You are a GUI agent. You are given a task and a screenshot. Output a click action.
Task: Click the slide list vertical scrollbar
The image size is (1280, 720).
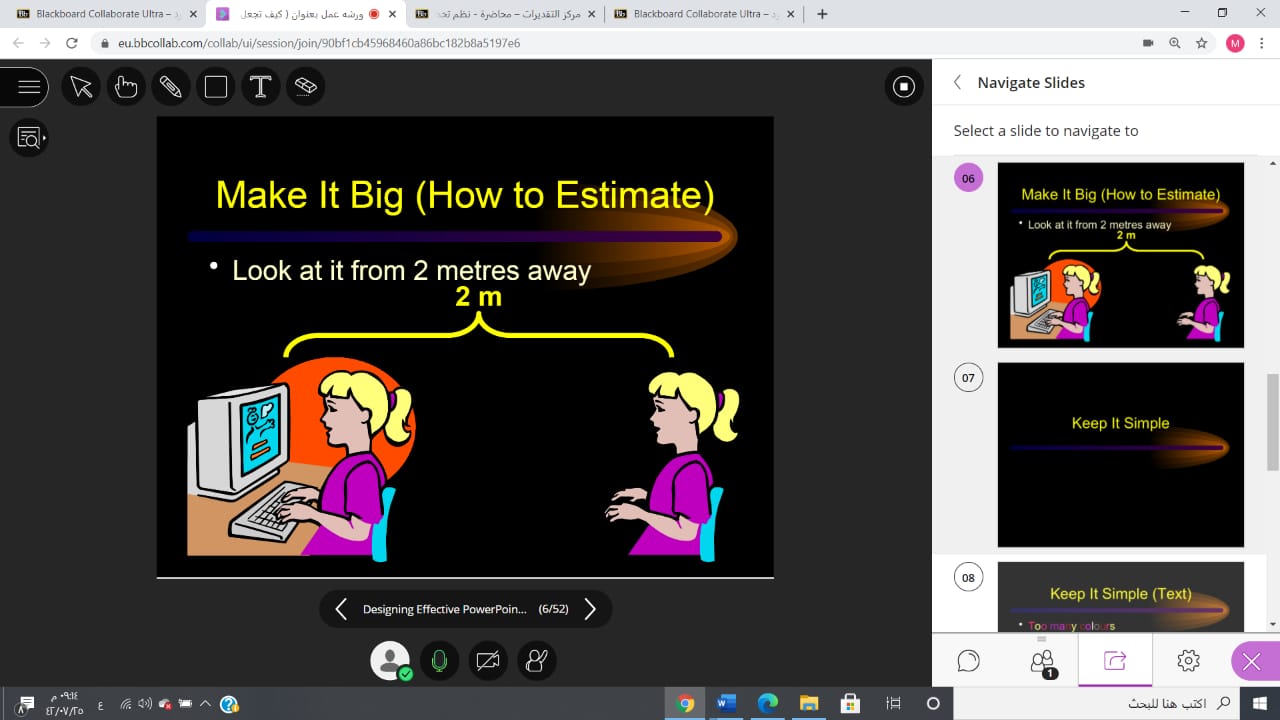1272,420
